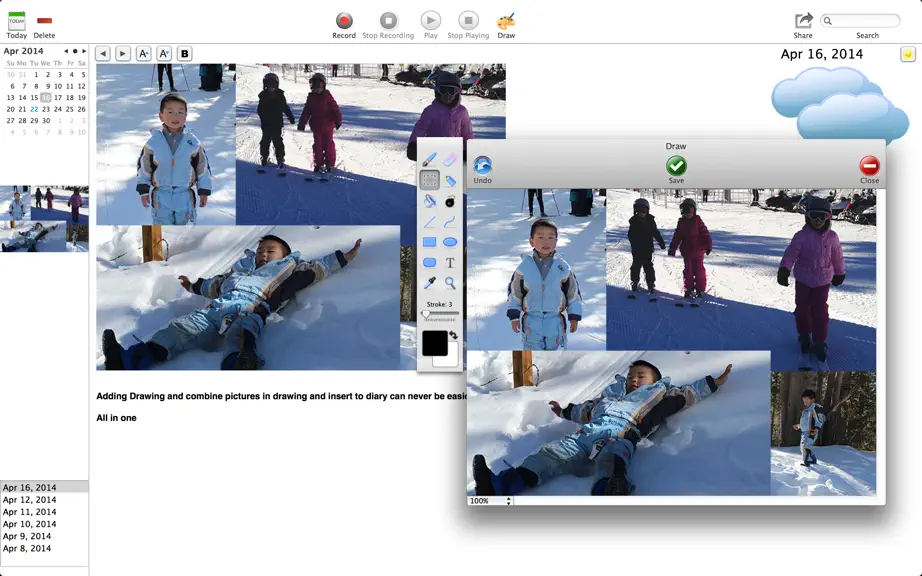Swap foreground and background colors
922x576 pixels.
point(453,334)
